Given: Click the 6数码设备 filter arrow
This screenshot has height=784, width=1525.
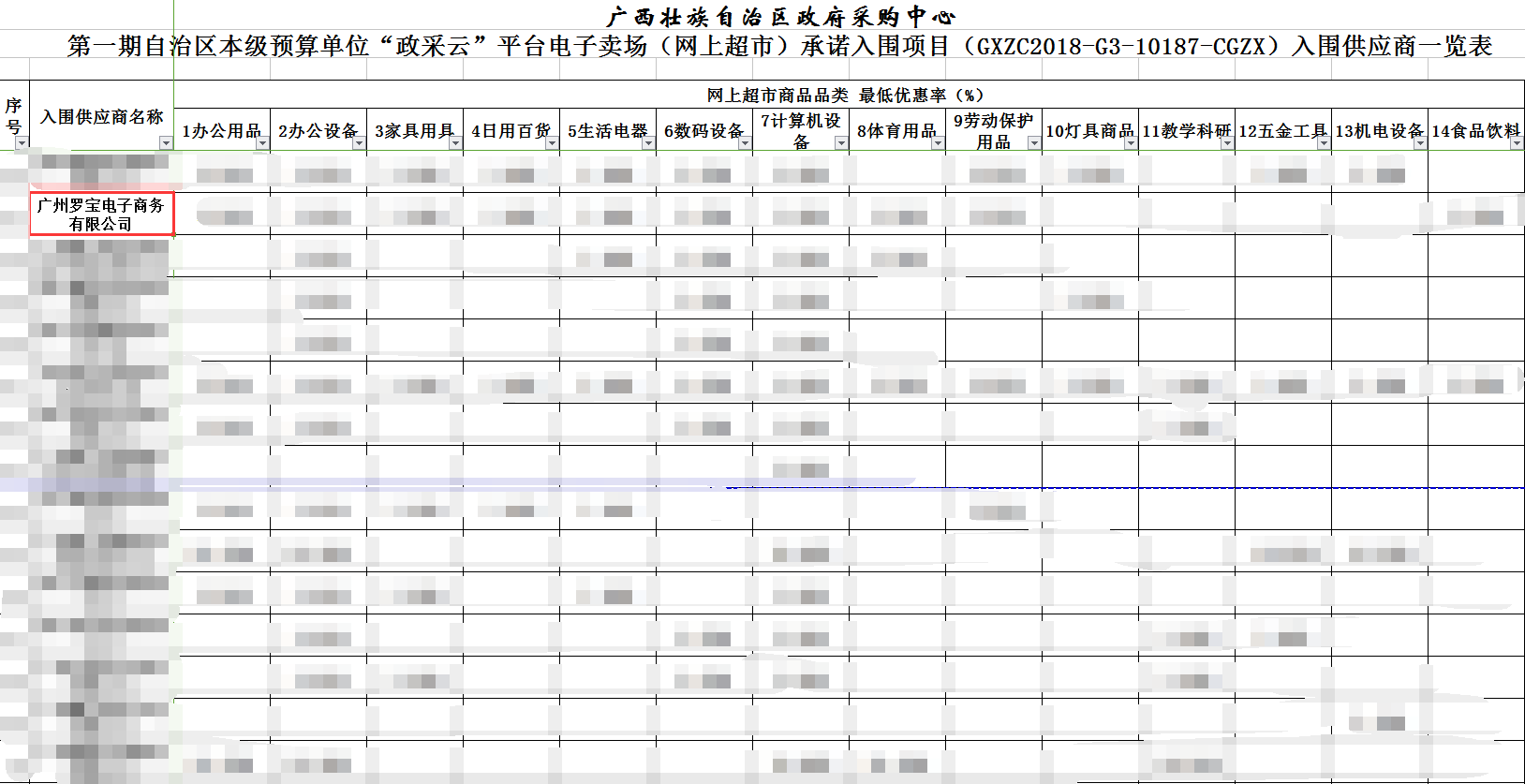Looking at the screenshot, I should tap(745, 143).
